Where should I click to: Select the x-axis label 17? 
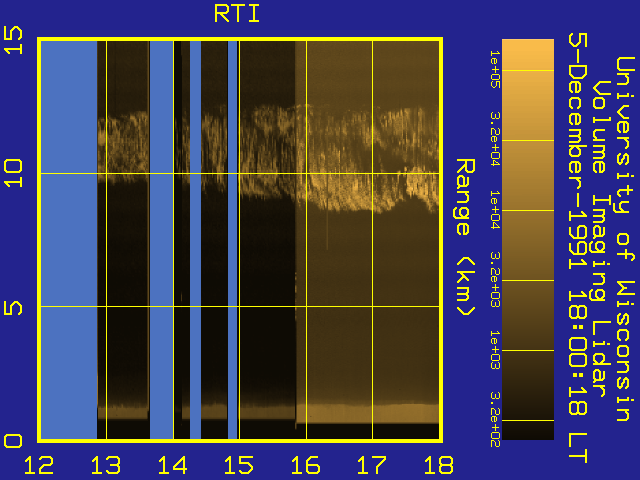coord(372,465)
